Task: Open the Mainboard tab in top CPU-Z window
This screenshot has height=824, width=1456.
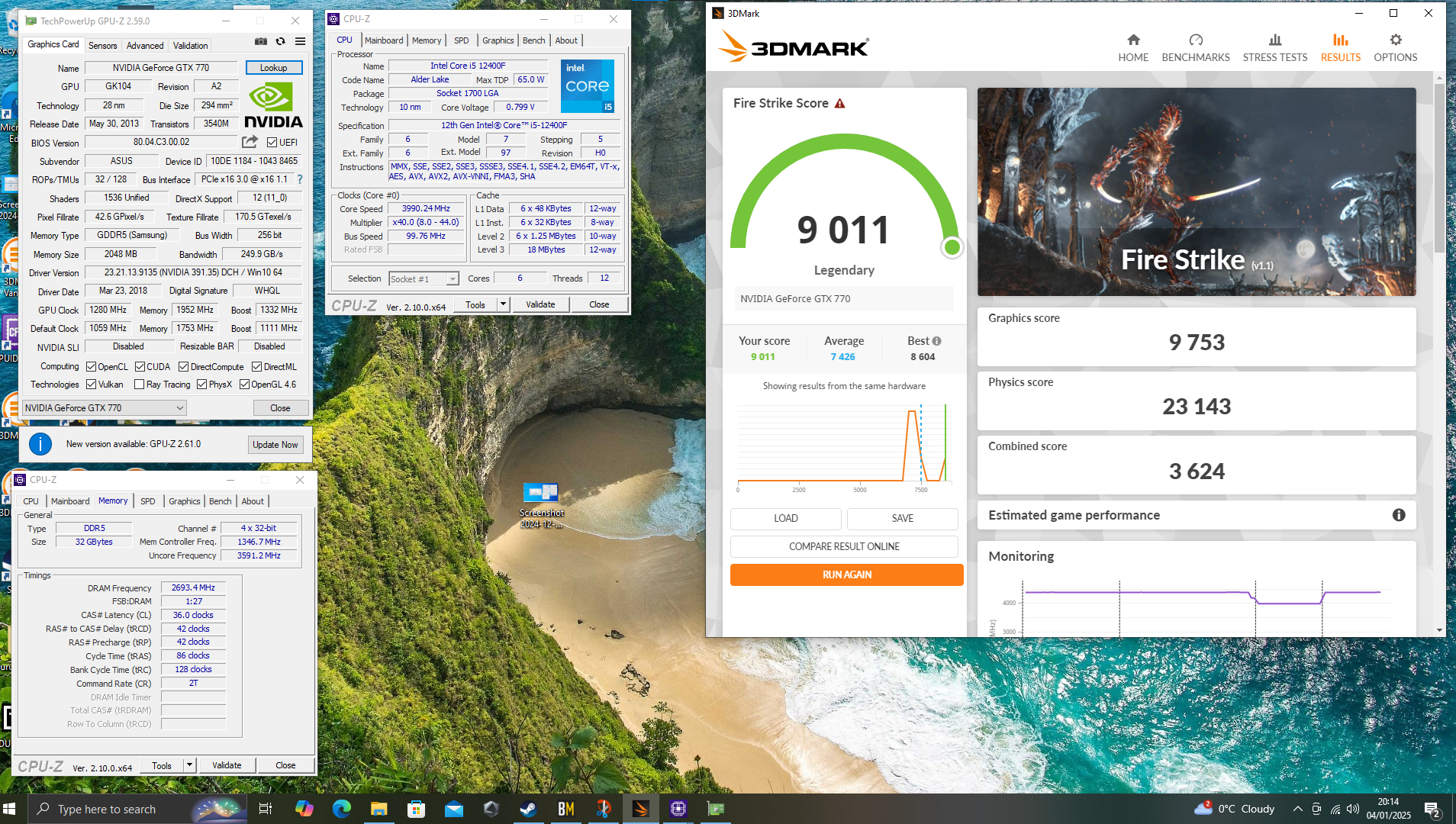Action: pyautogui.click(x=384, y=40)
